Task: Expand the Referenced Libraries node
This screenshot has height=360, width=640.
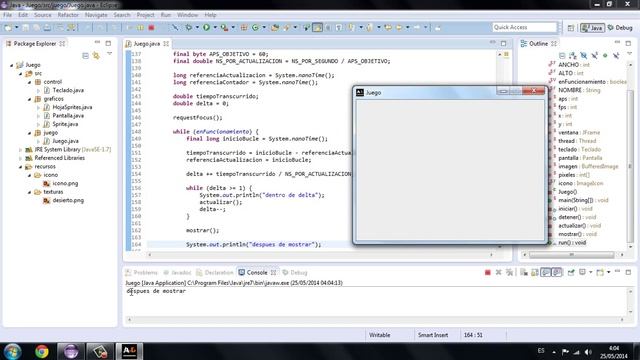Action: pyautogui.click(x=20, y=158)
